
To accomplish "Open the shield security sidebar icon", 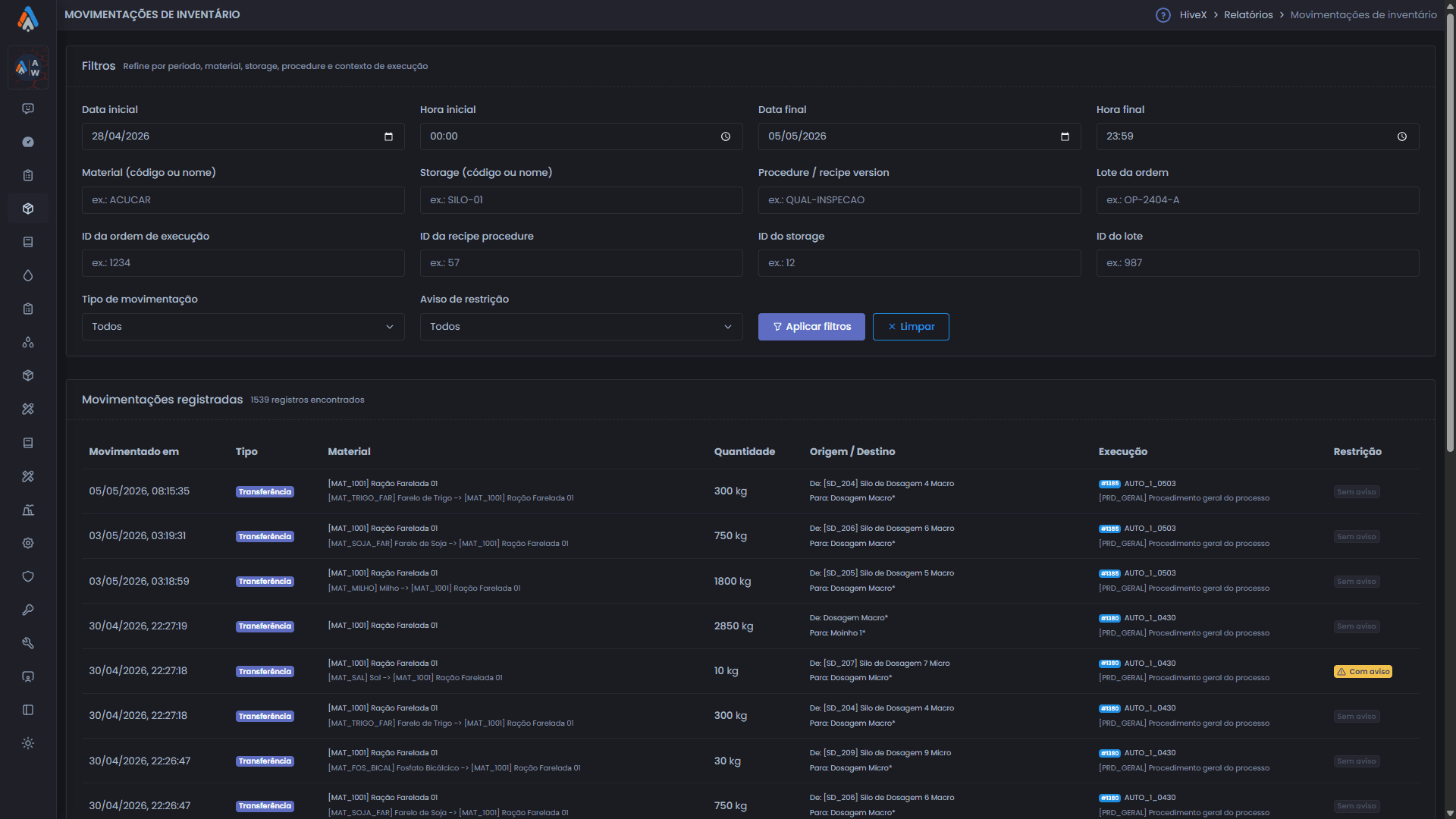I will [28, 576].
